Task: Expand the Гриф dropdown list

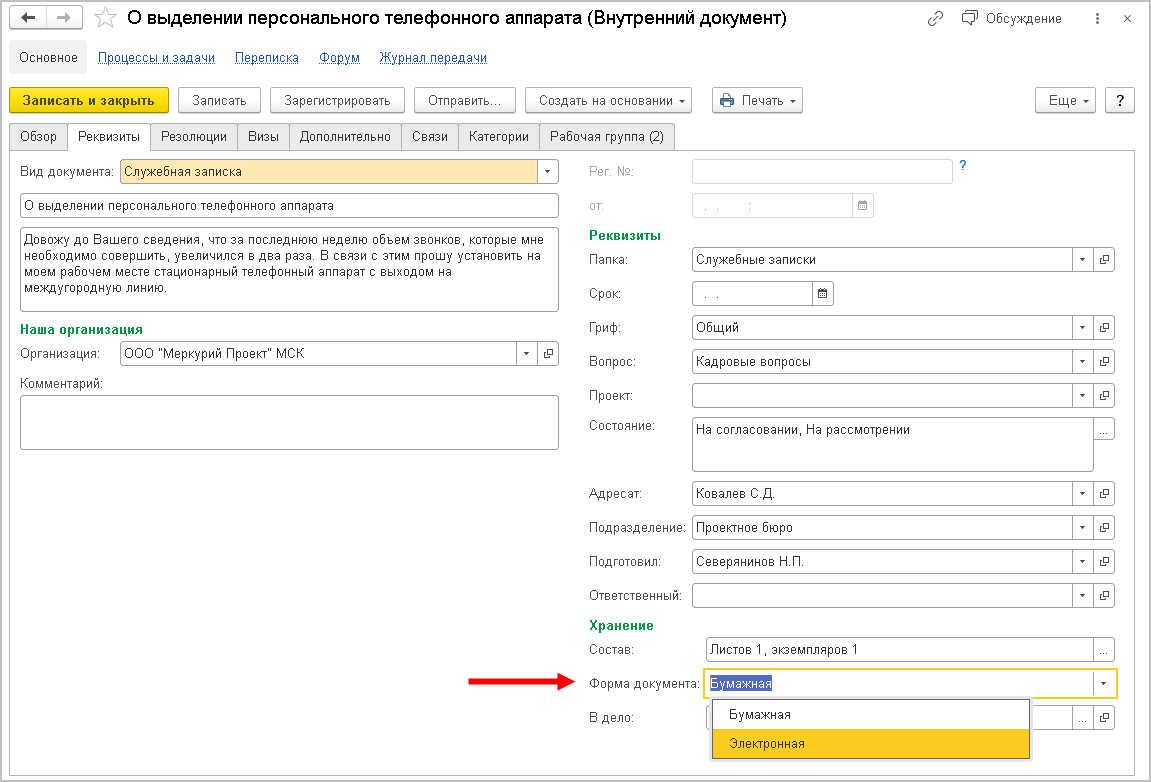Action: click(x=1082, y=328)
